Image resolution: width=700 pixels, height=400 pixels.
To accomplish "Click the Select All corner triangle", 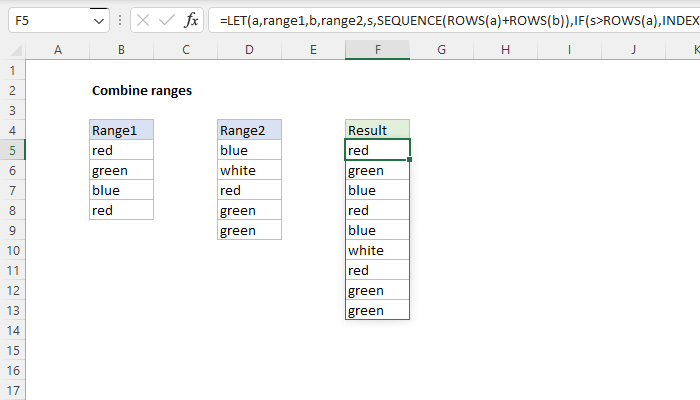I will [x=17, y=50].
